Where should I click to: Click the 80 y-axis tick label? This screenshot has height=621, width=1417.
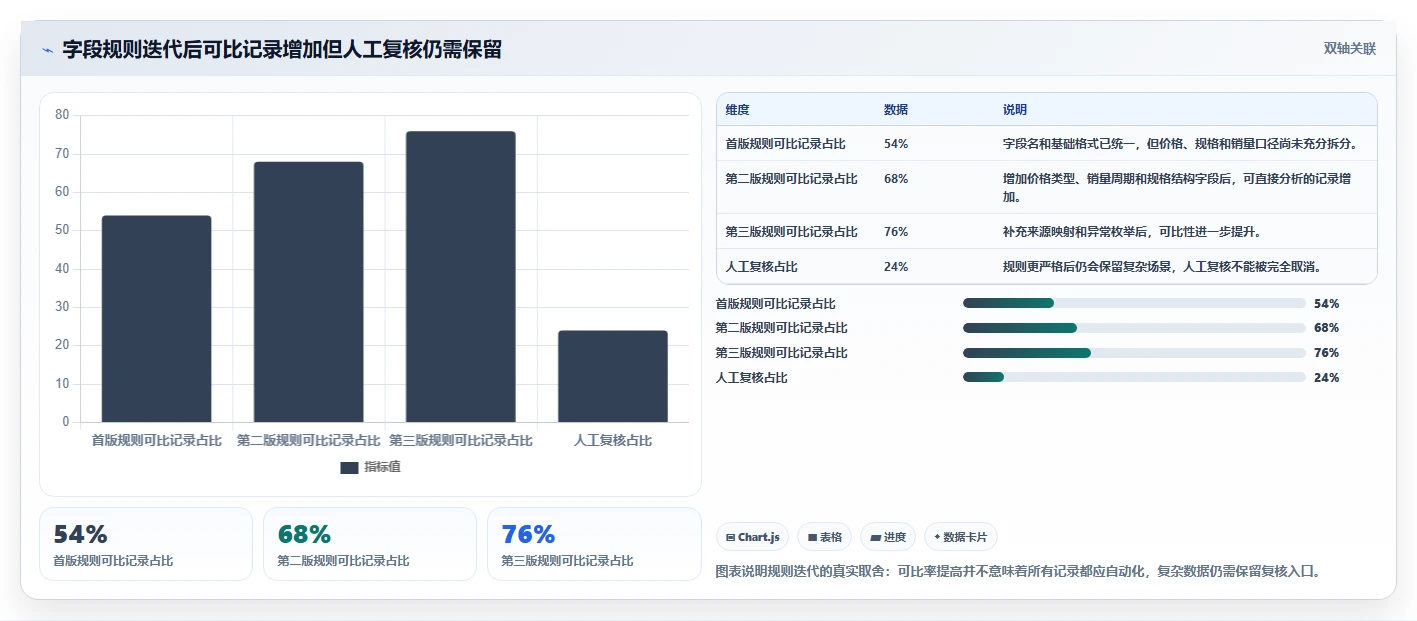tap(62, 115)
